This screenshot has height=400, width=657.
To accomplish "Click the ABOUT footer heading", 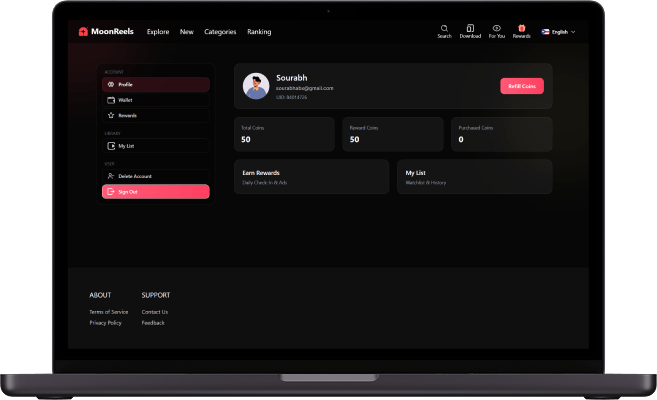I will click(x=100, y=295).
